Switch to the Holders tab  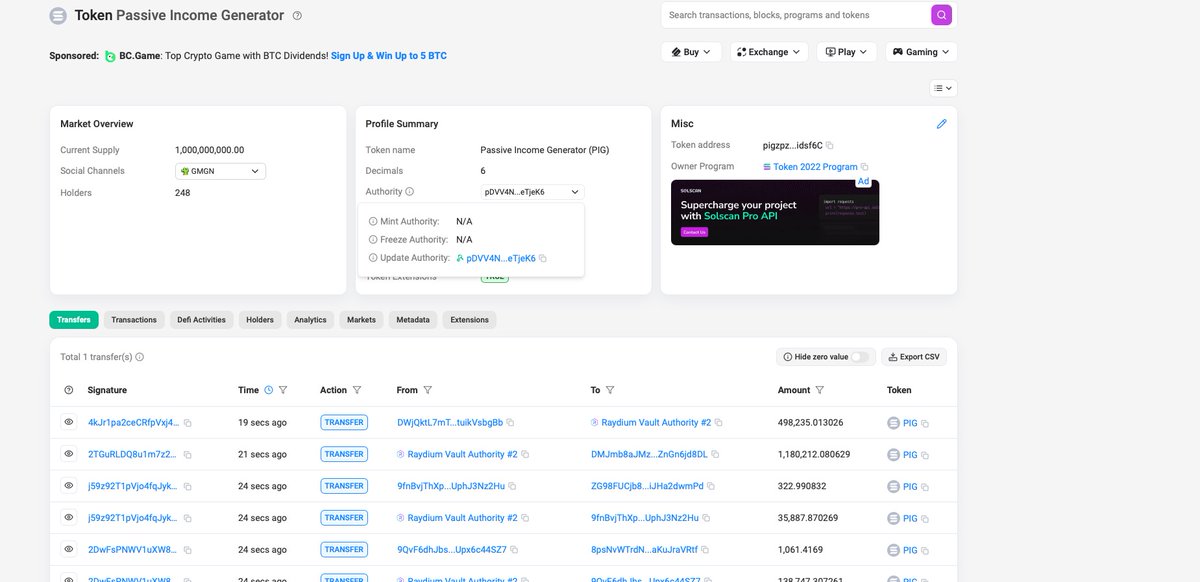tap(260, 320)
